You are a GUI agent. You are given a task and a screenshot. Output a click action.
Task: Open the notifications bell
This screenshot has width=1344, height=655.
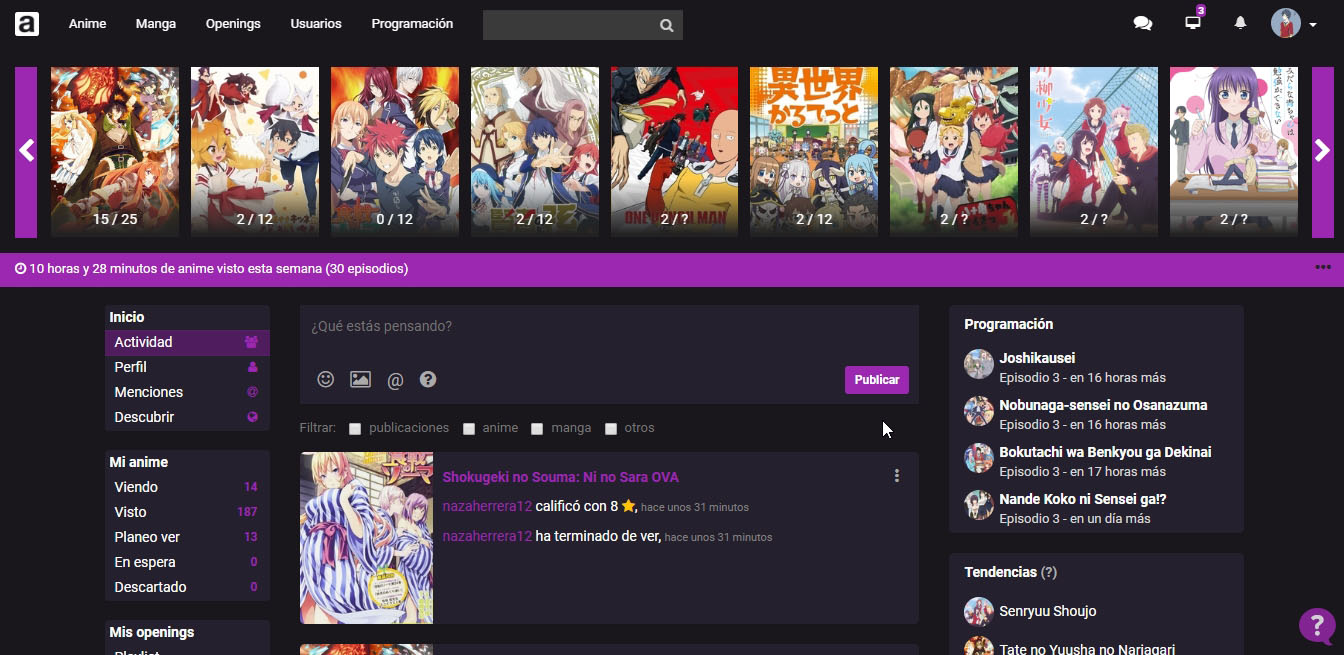click(1240, 23)
